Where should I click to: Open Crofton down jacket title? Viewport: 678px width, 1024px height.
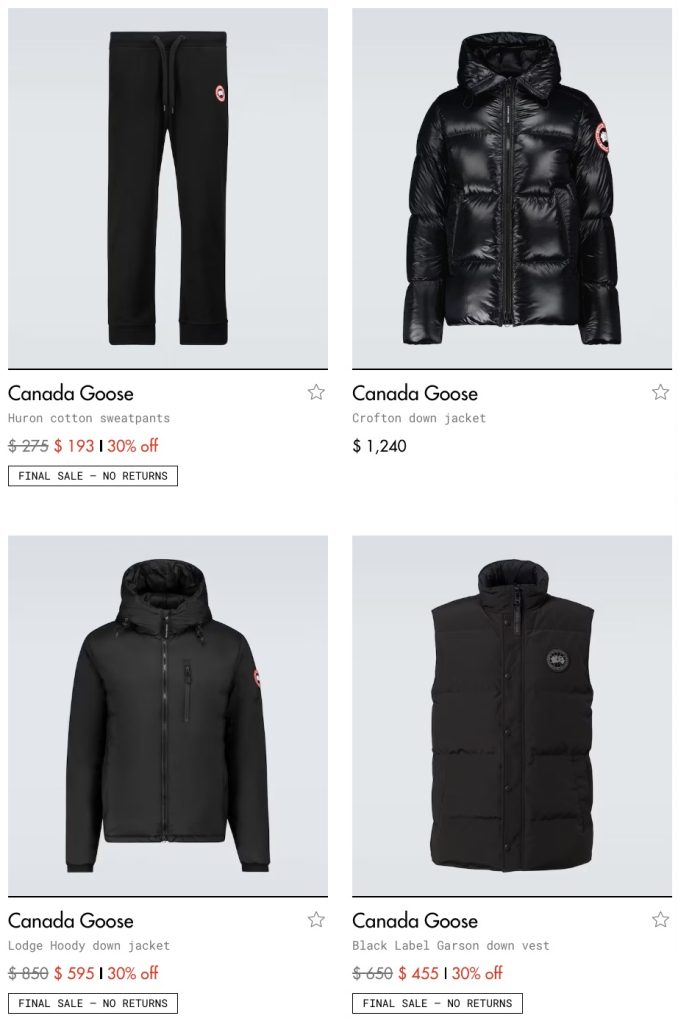click(x=419, y=418)
